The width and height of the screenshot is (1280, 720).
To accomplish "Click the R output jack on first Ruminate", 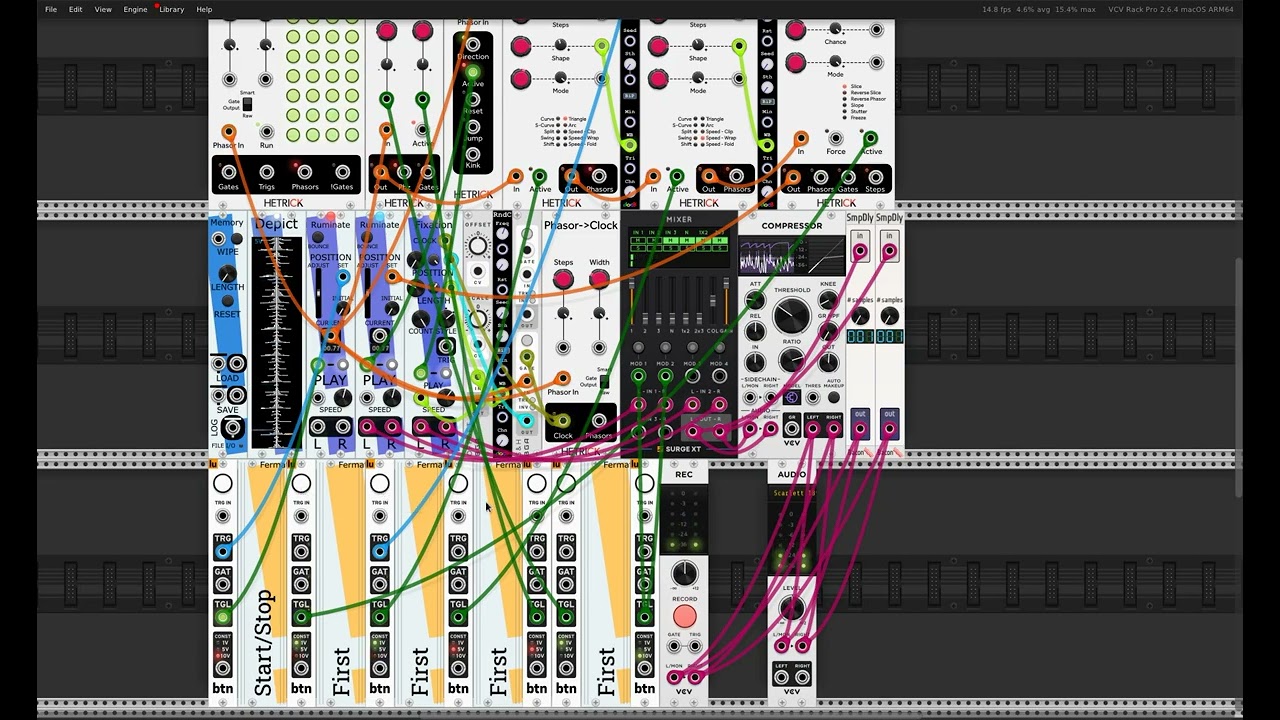I will coord(342,429).
